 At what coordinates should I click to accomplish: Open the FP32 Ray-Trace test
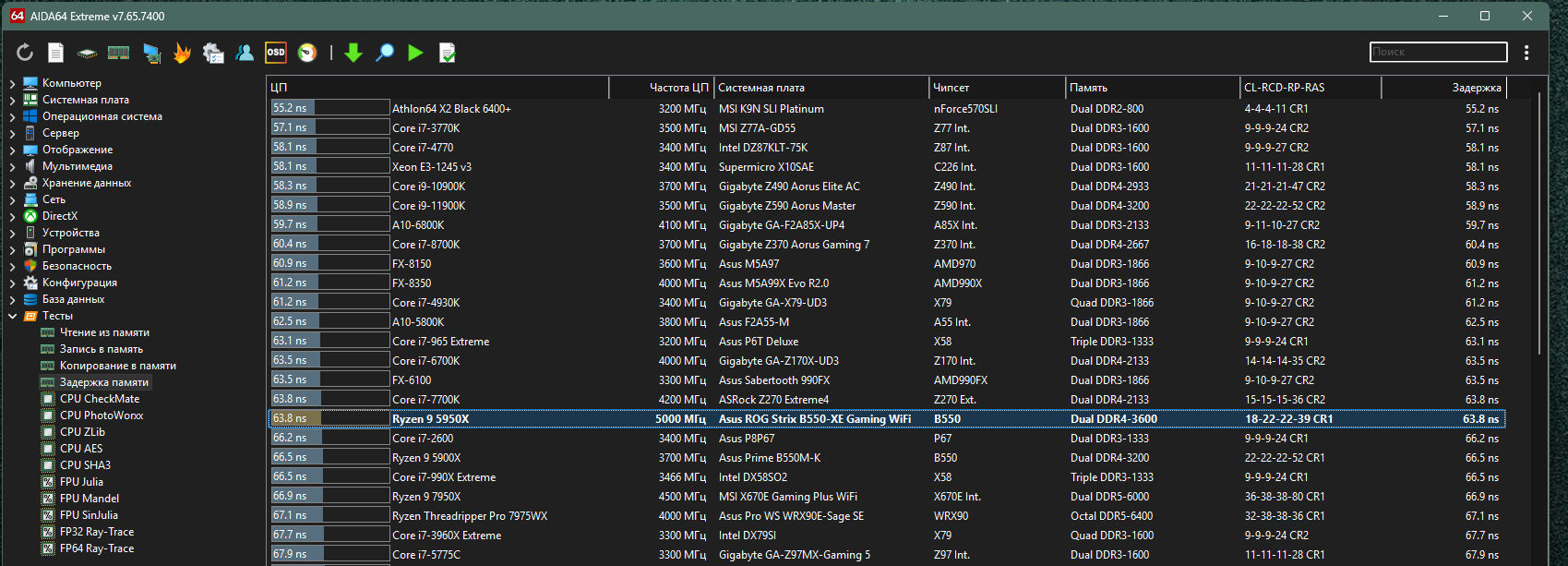point(97,532)
